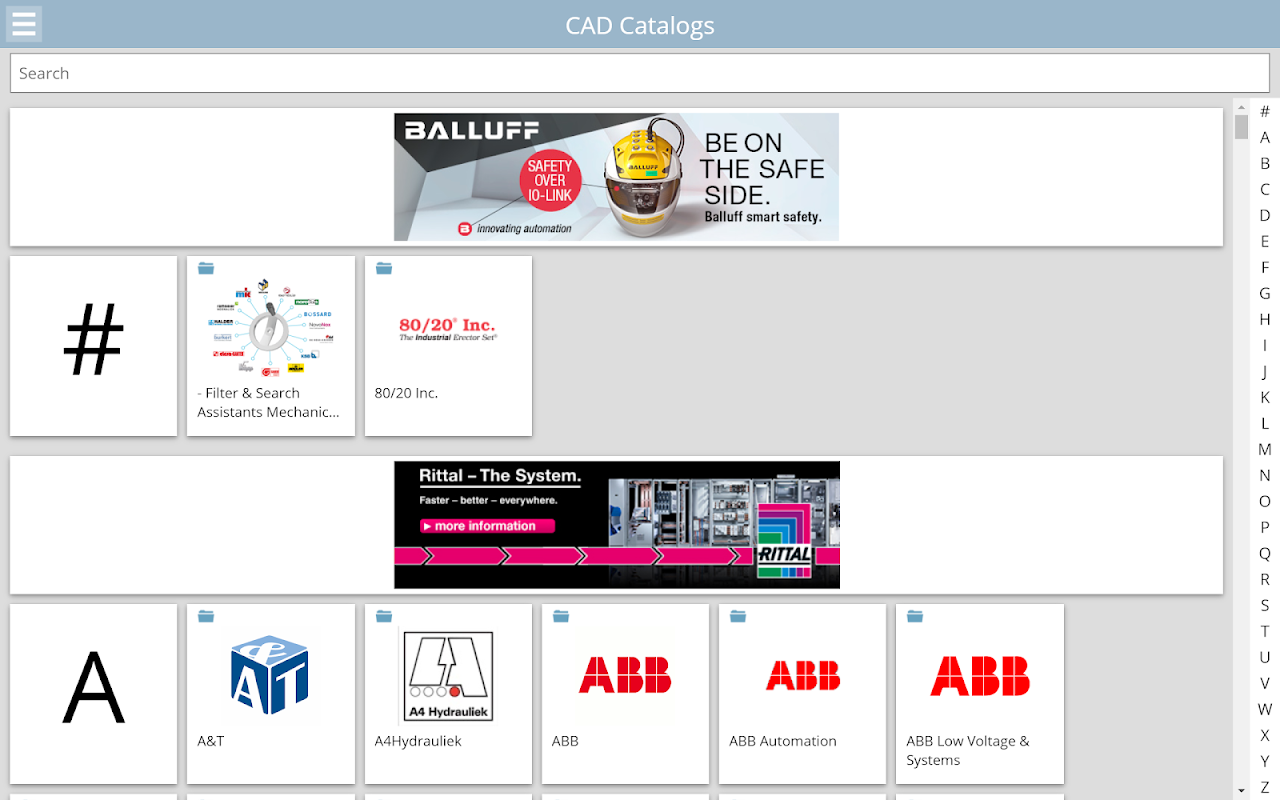This screenshot has height=800, width=1280.
Task: Click the scrollbar up arrow
Action: (1241, 105)
